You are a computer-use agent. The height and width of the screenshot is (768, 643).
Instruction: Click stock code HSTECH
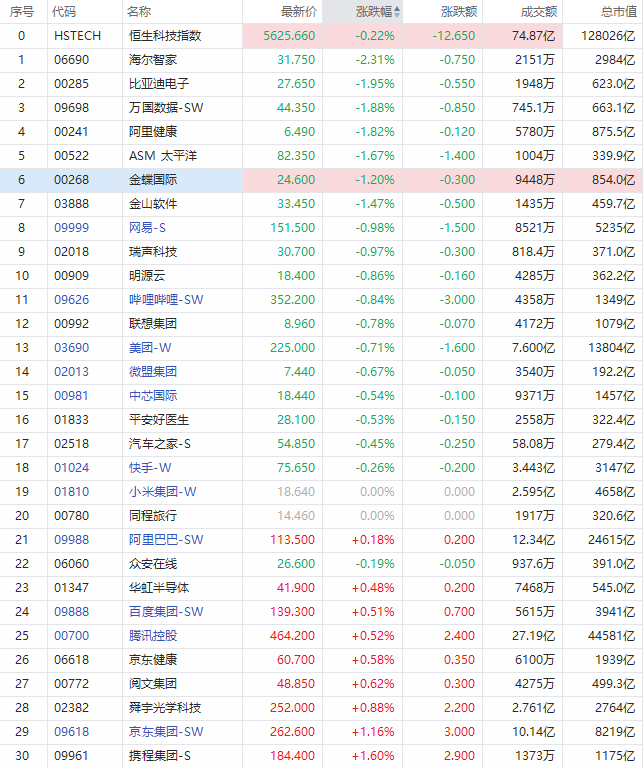tap(77, 36)
